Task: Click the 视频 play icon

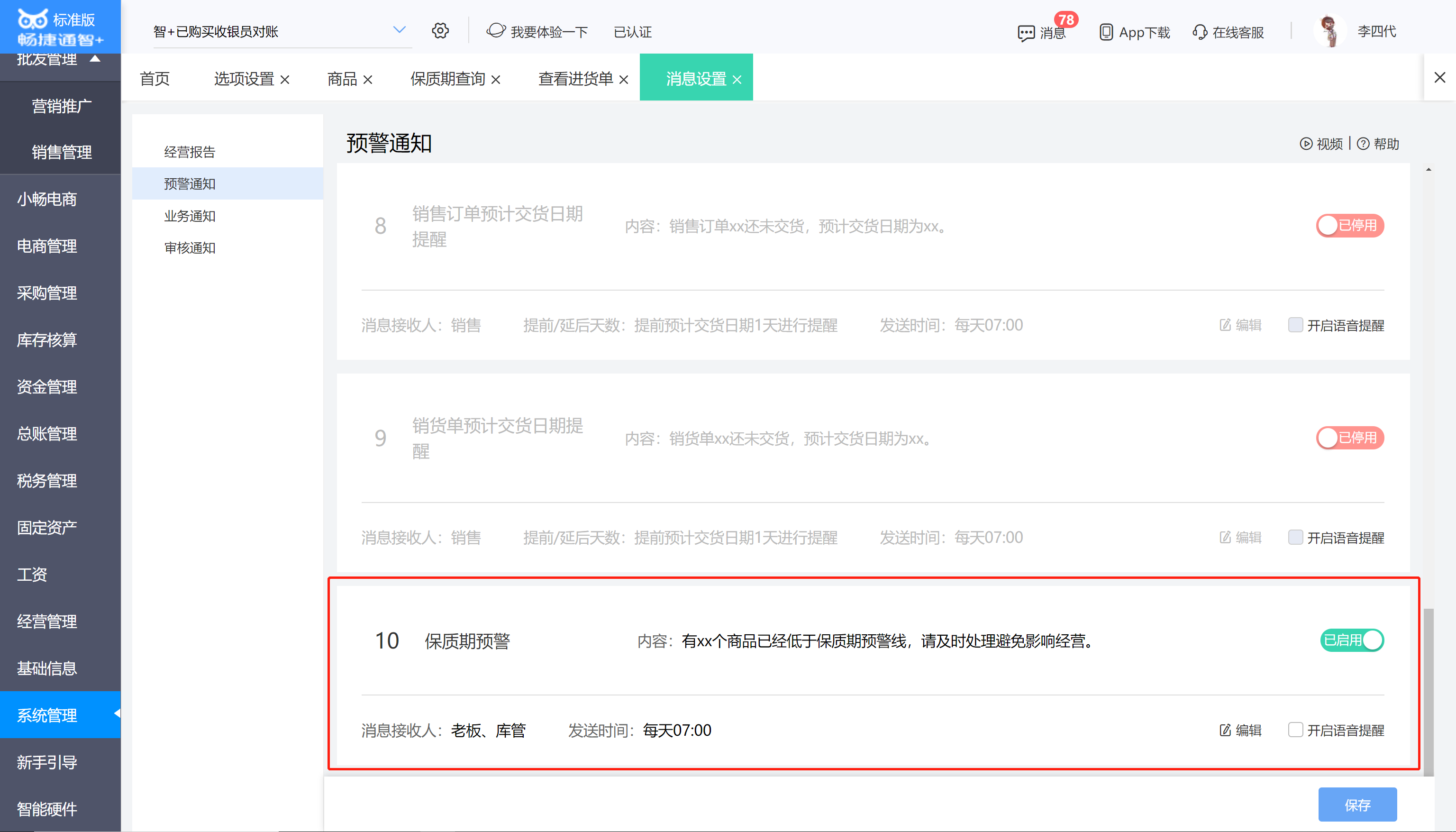Action: pos(1306,144)
